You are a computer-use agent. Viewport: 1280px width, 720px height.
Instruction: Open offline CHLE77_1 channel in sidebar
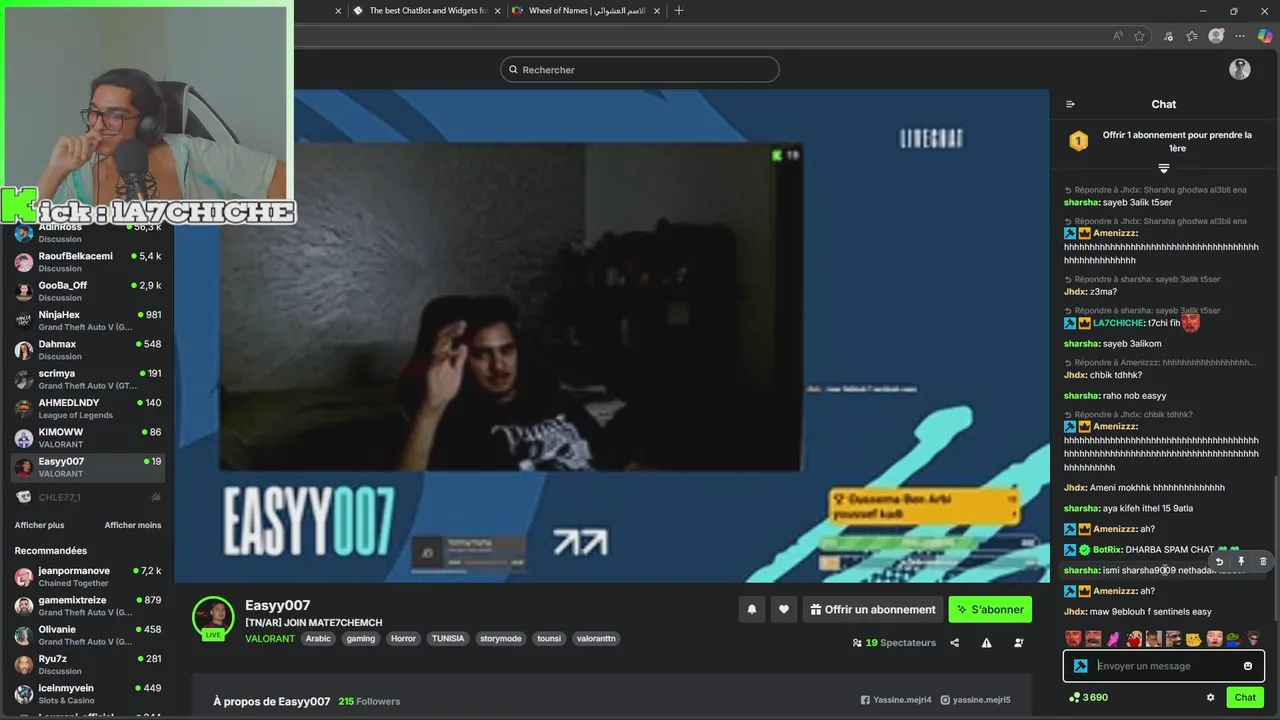pos(88,497)
